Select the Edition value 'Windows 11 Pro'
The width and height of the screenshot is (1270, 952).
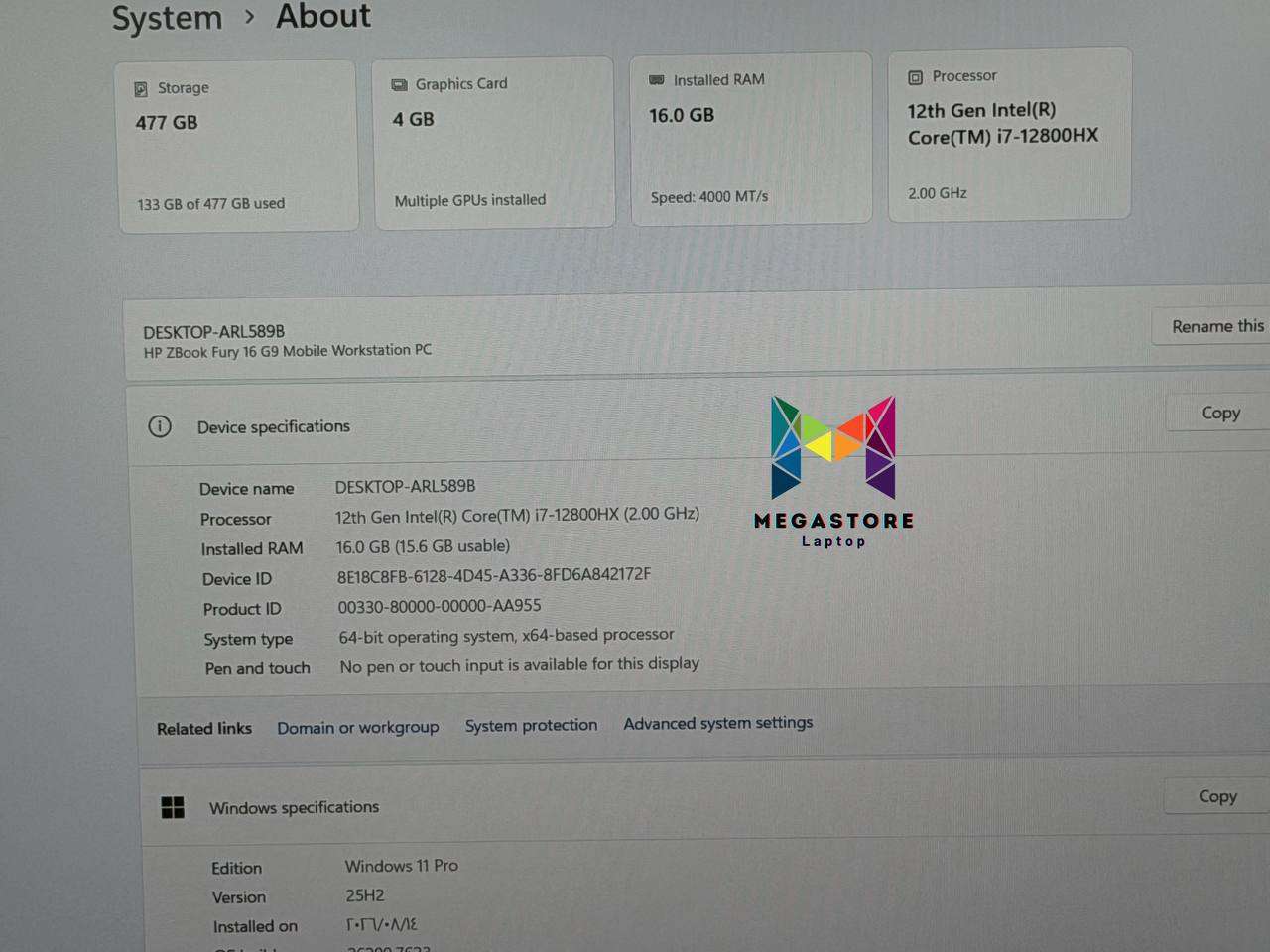pyautogui.click(x=401, y=866)
